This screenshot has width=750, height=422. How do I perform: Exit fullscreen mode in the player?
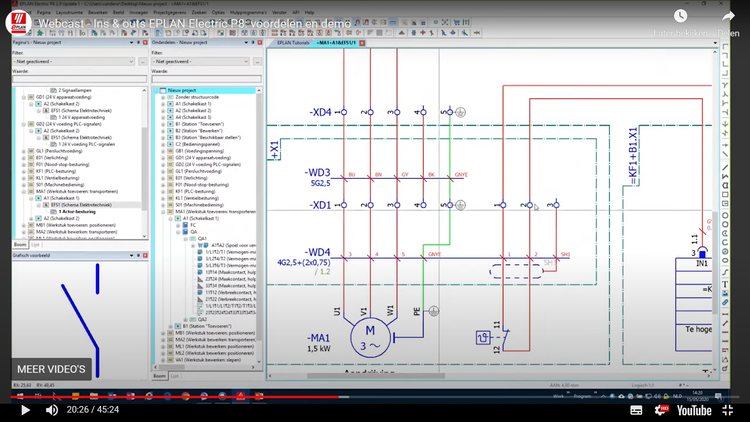(727, 410)
